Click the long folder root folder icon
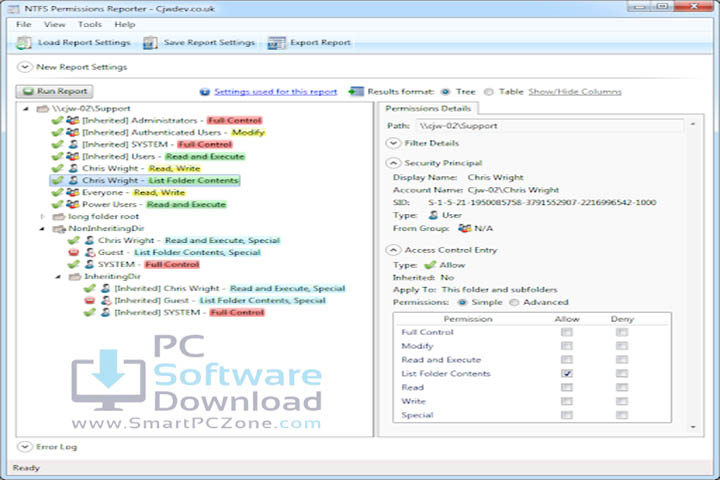The width and height of the screenshot is (720, 480). pyautogui.click(x=58, y=216)
